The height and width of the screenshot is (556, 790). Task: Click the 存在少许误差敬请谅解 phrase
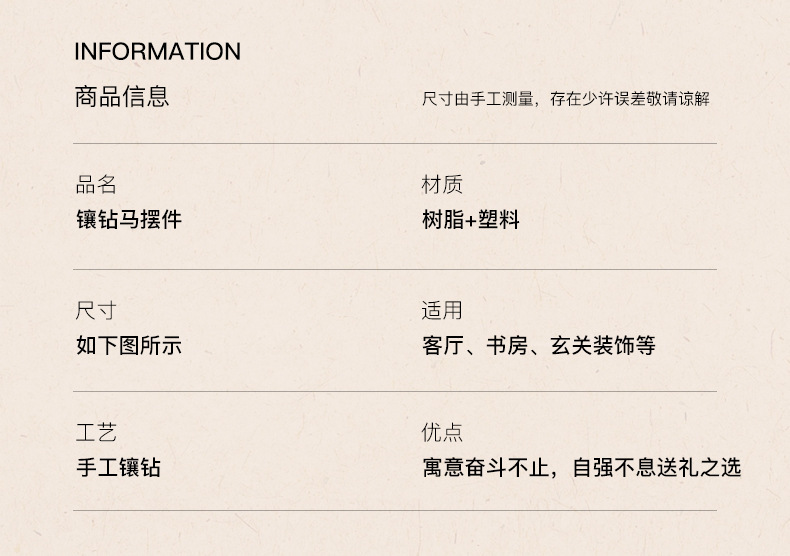point(630,99)
